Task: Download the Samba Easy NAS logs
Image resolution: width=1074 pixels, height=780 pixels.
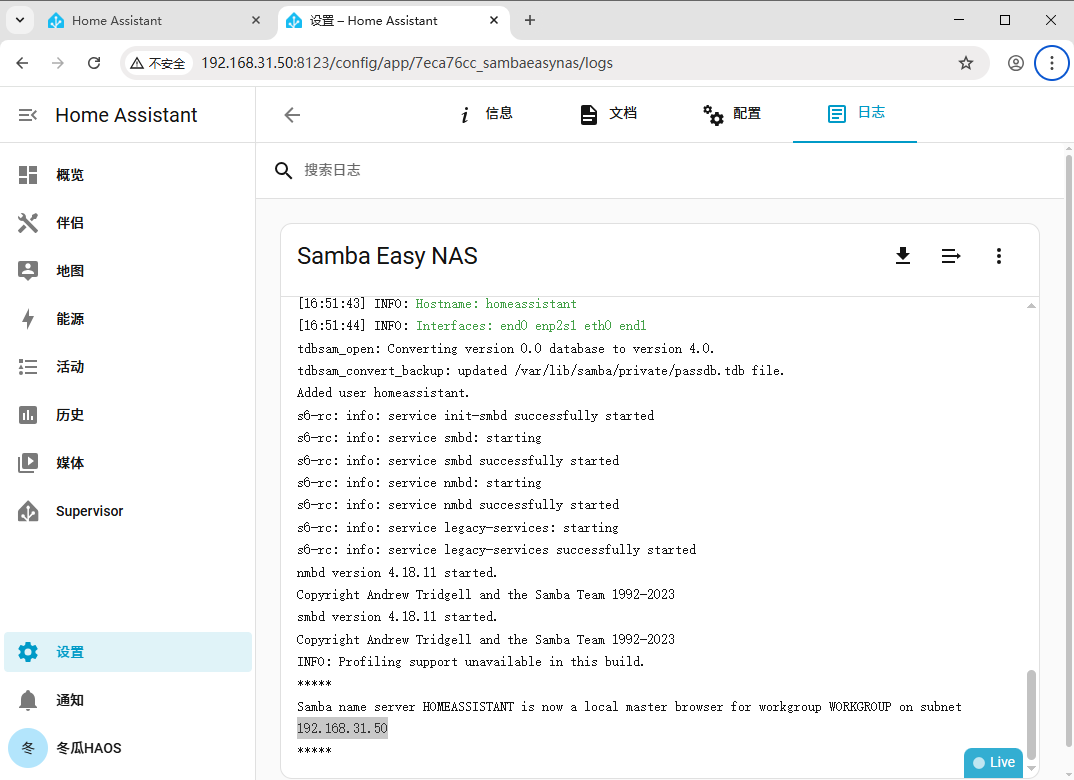Action: tap(903, 256)
